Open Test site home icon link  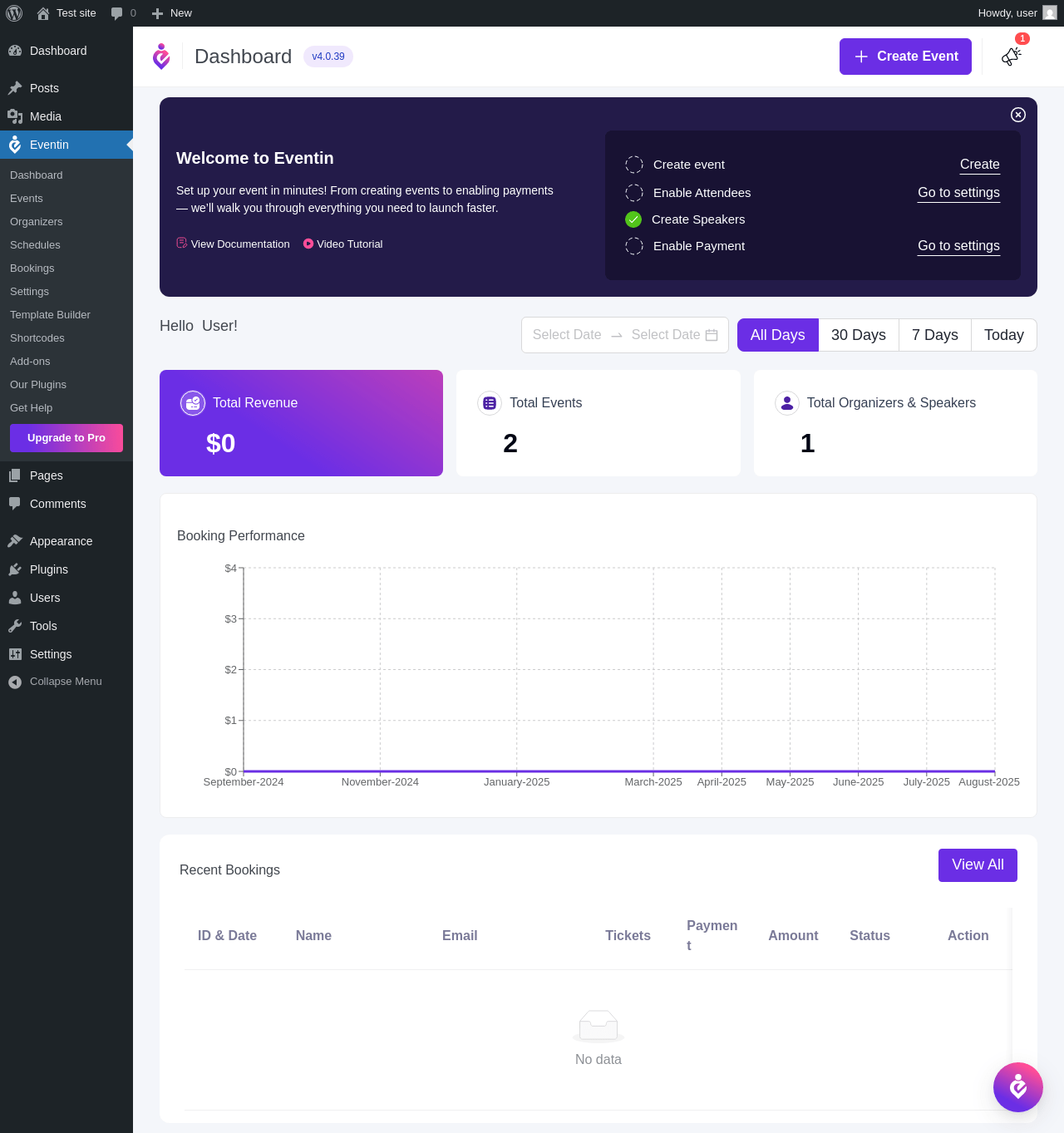(x=43, y=13)
